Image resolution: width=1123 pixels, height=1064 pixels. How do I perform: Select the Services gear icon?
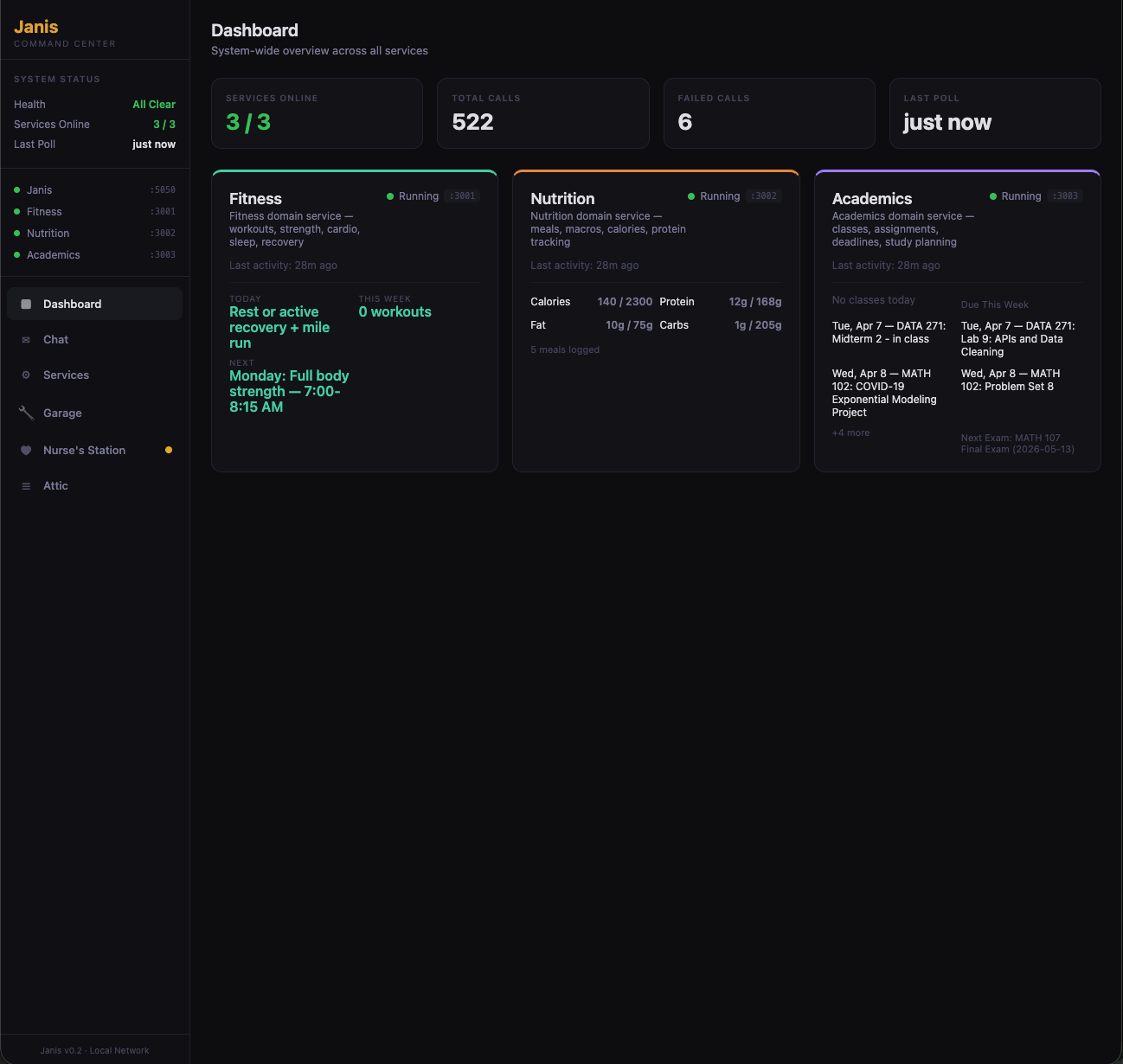pyautogui.click(x=27, y=375)
